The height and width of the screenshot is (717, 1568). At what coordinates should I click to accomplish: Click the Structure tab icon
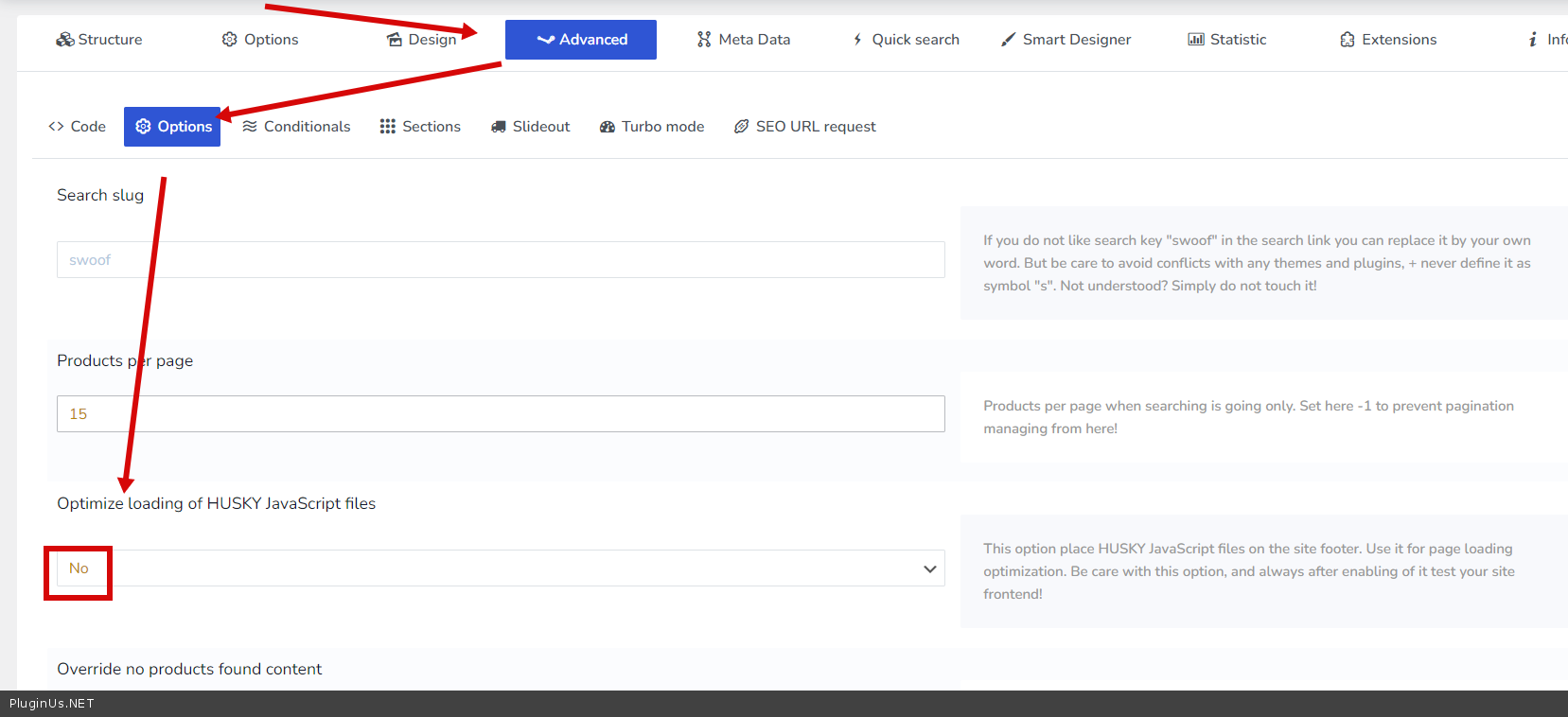pyautogui.click(x=64, y=40)
